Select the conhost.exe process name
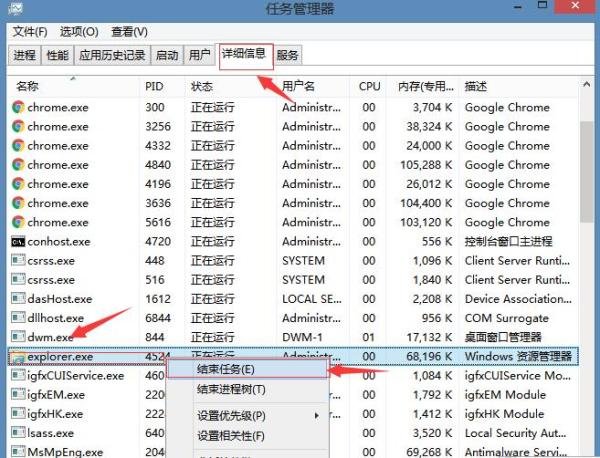Screen dimensions: 600x458 tap(59, 241)
